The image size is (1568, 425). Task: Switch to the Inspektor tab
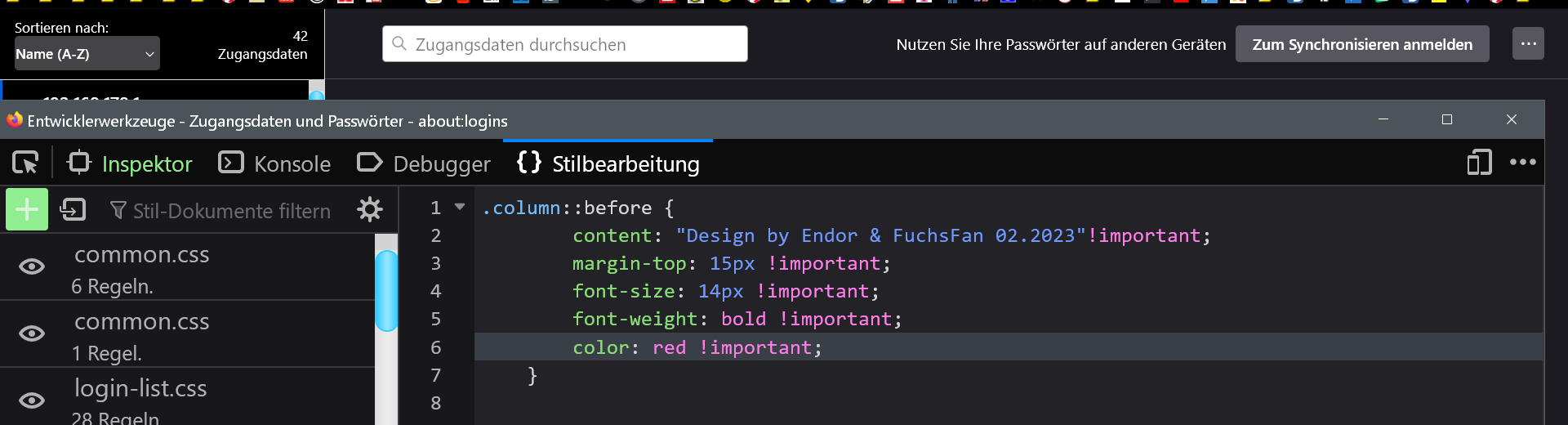pos(130,163)
